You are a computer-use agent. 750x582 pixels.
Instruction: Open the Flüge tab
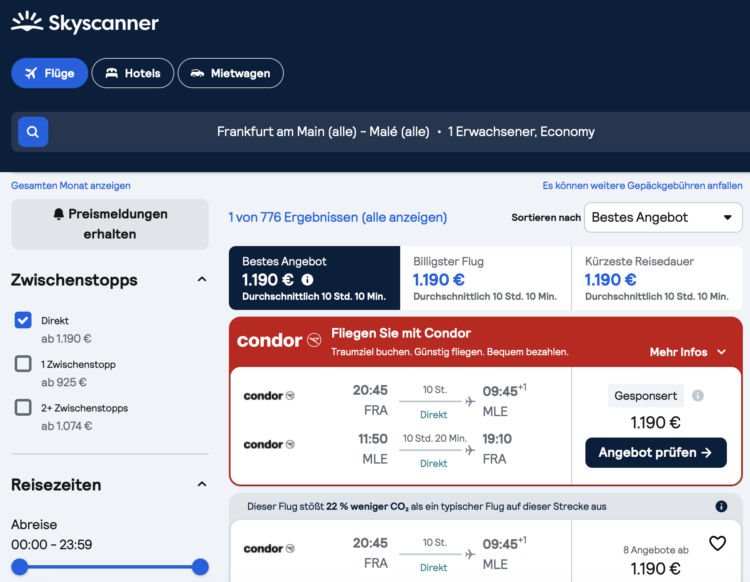pos(50,73)
